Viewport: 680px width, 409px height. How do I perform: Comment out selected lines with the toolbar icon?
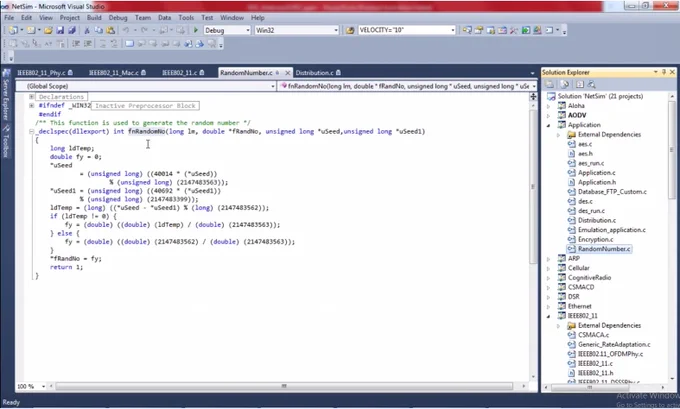(x=103, y=43)
